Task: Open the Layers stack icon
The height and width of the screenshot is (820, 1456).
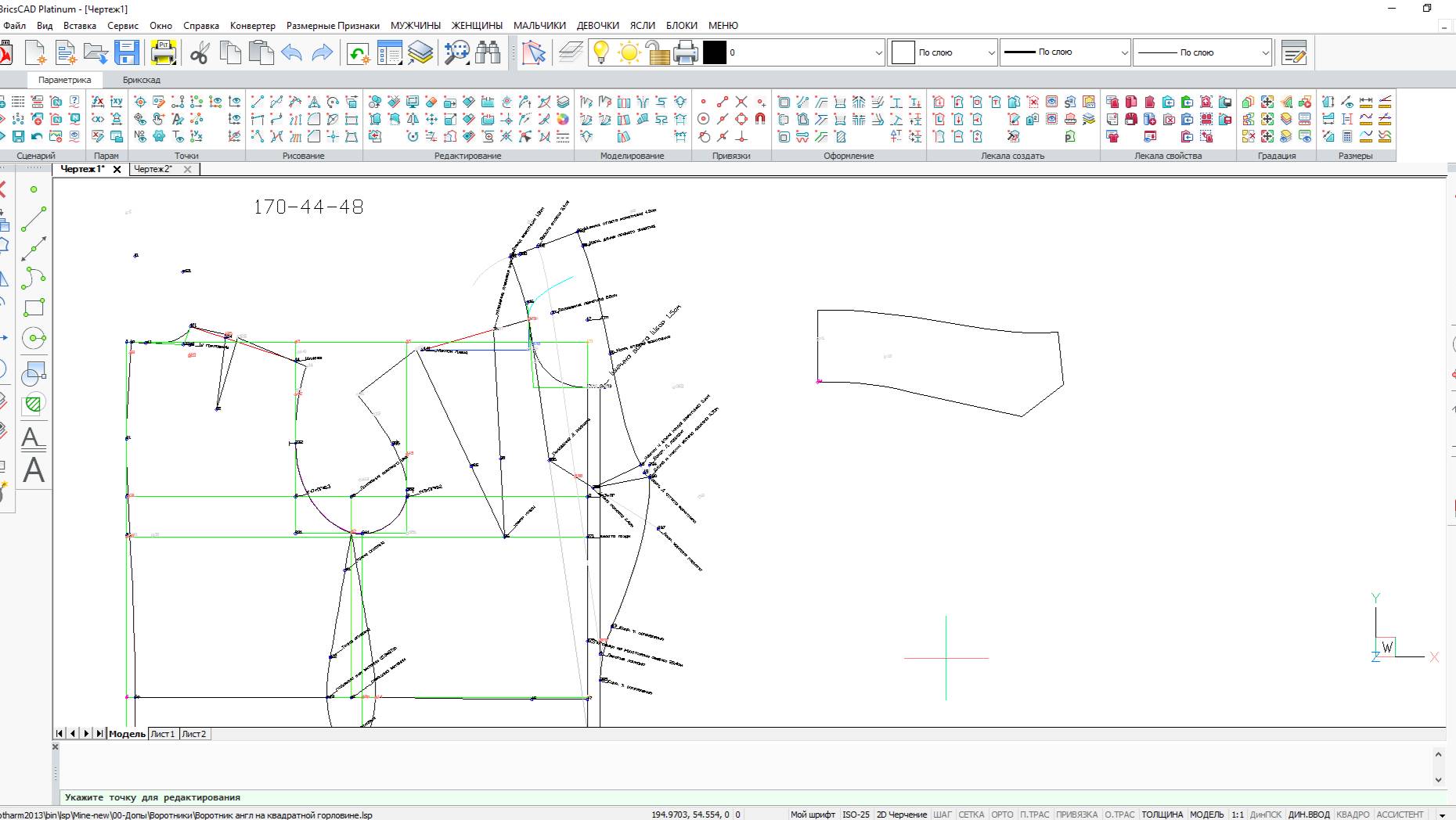Action: (420, 53)
